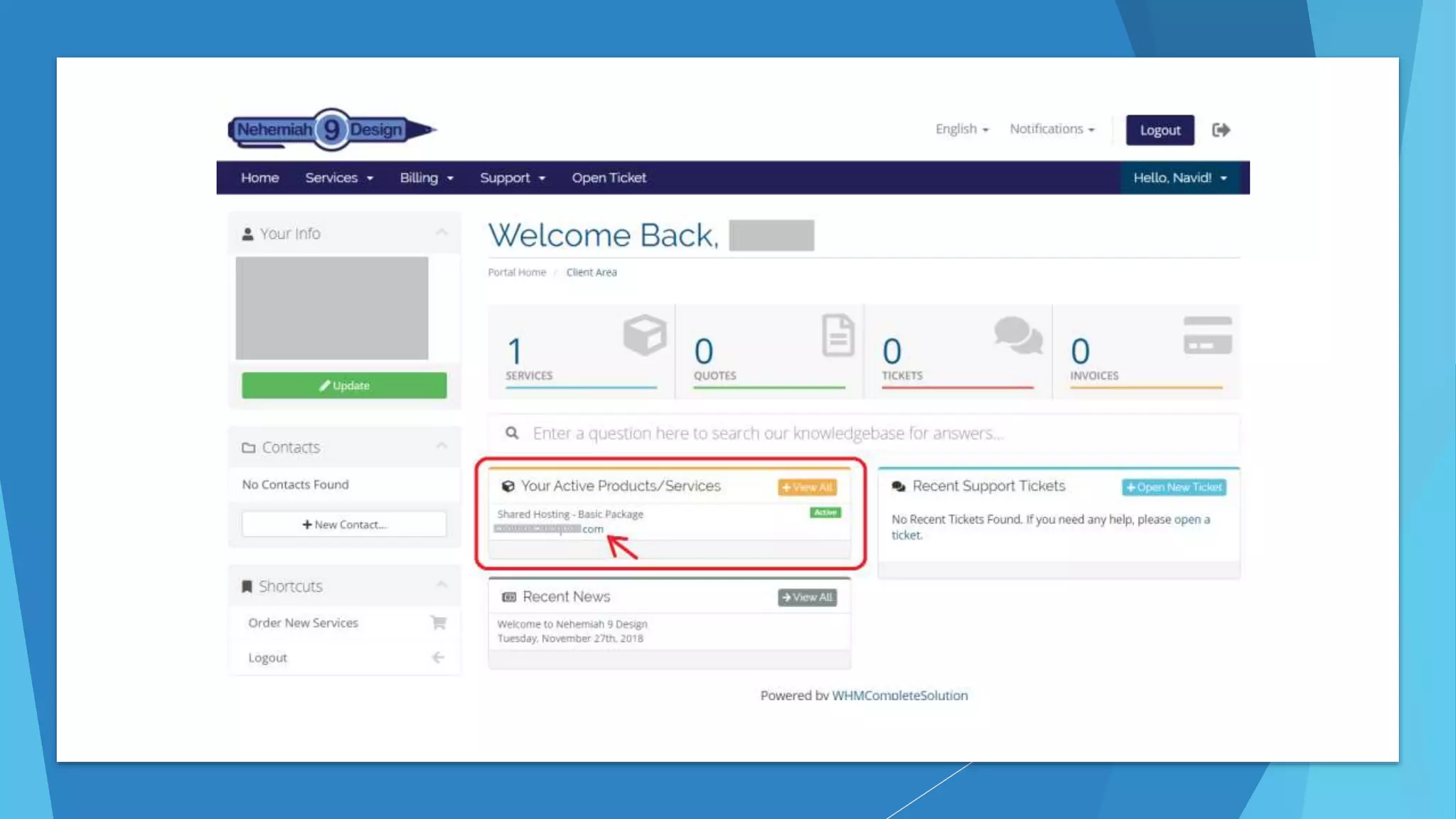Collapse the Your Info panel

tap(441, 232)
